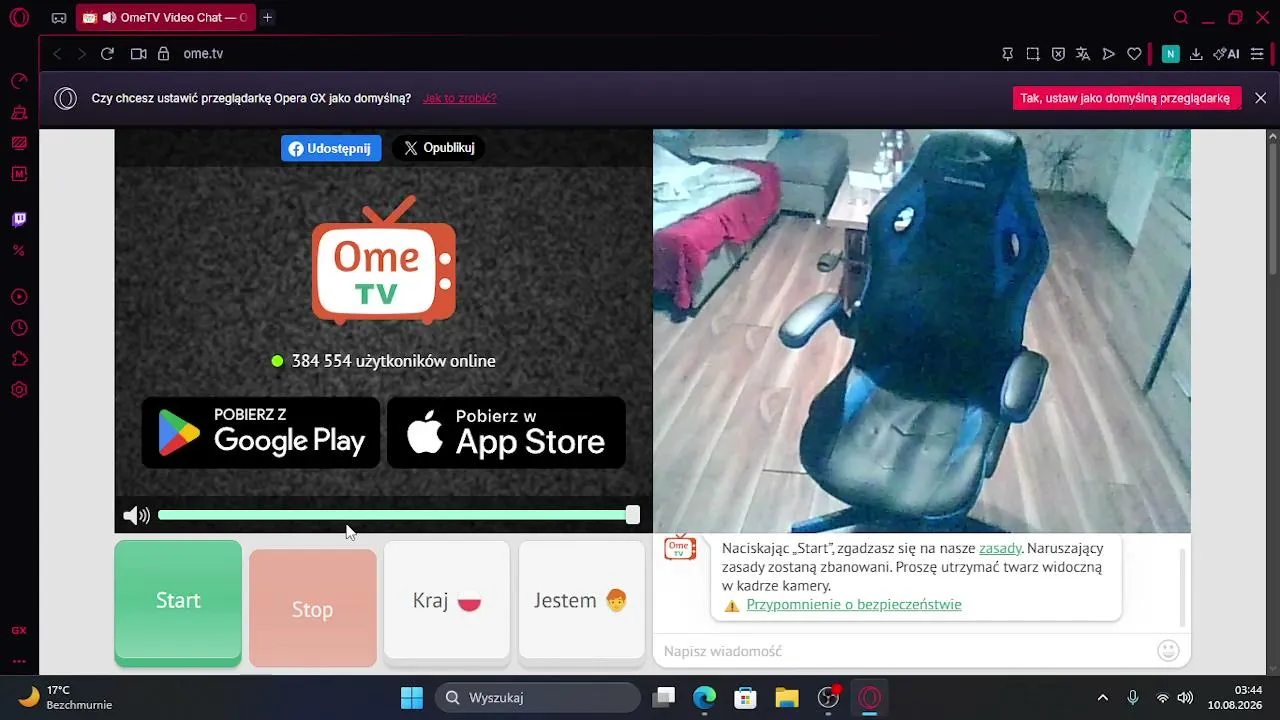This screenshot has height=720, width=1280.
Task: Open the ad blocker shield icon
Action: point(1058,54)
